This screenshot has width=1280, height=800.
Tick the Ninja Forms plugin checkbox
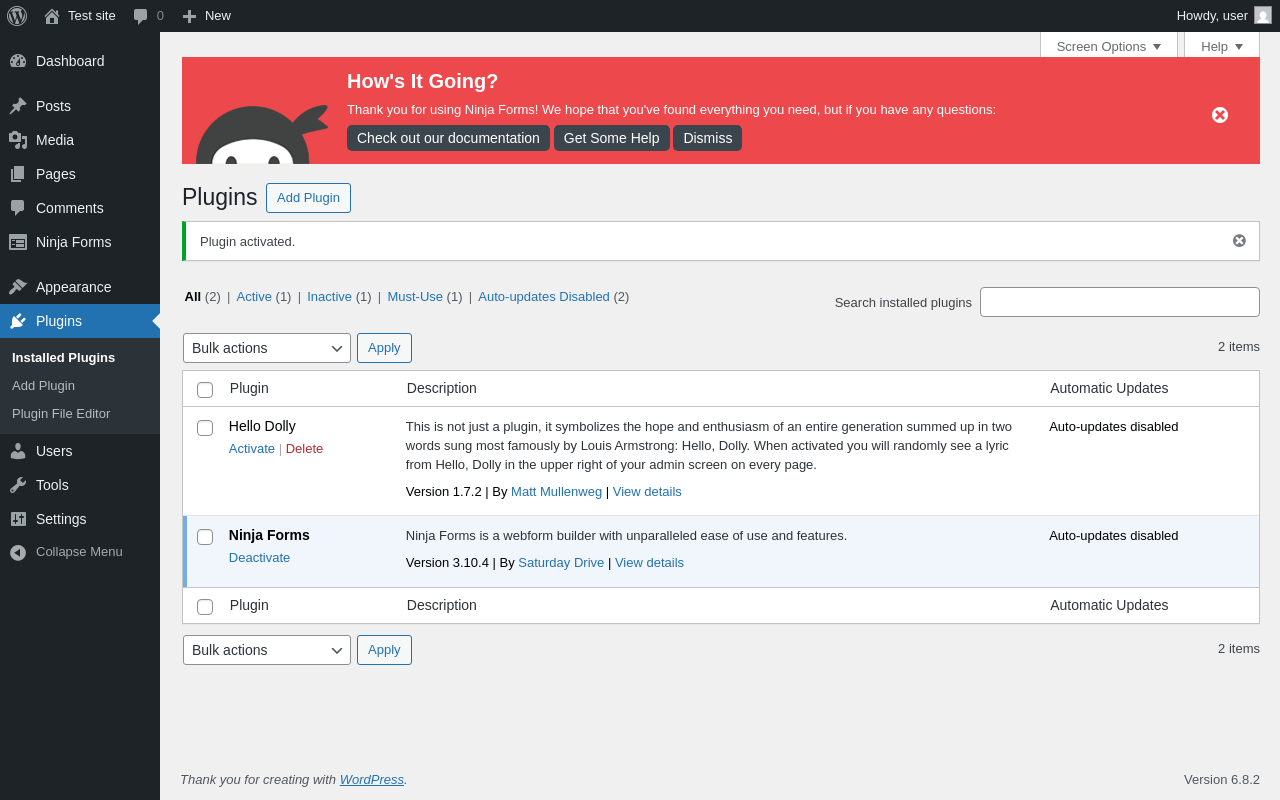tap(205, 537)
